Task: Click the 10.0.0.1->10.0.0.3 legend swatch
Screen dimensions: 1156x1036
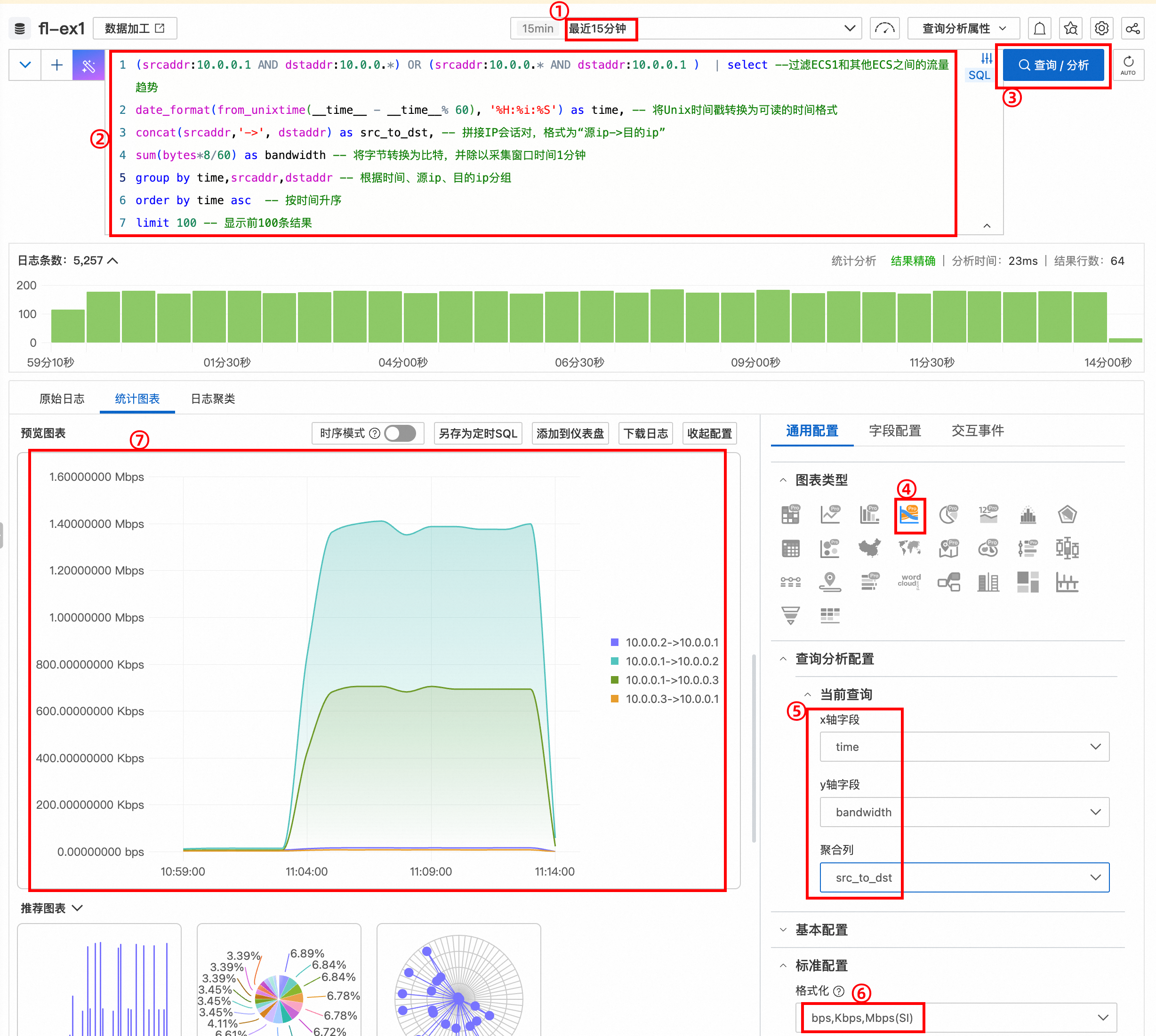Action: tap(615, 680)
